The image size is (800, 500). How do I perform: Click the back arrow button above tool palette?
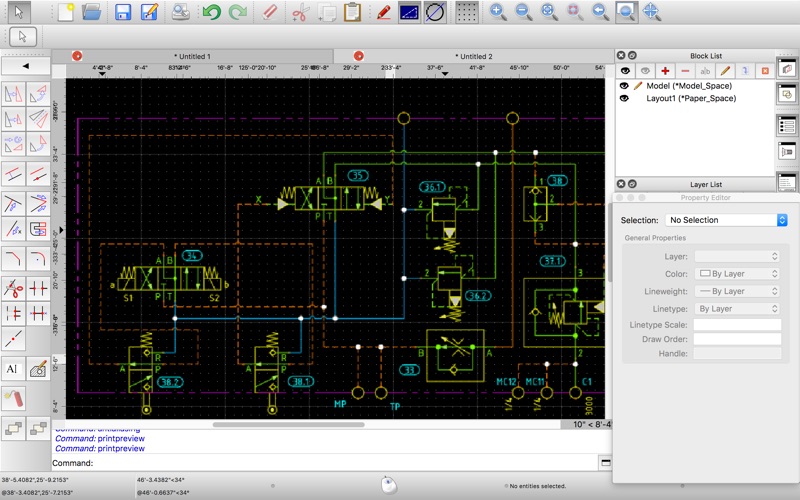pyautogui.click(x=26, y=66)
